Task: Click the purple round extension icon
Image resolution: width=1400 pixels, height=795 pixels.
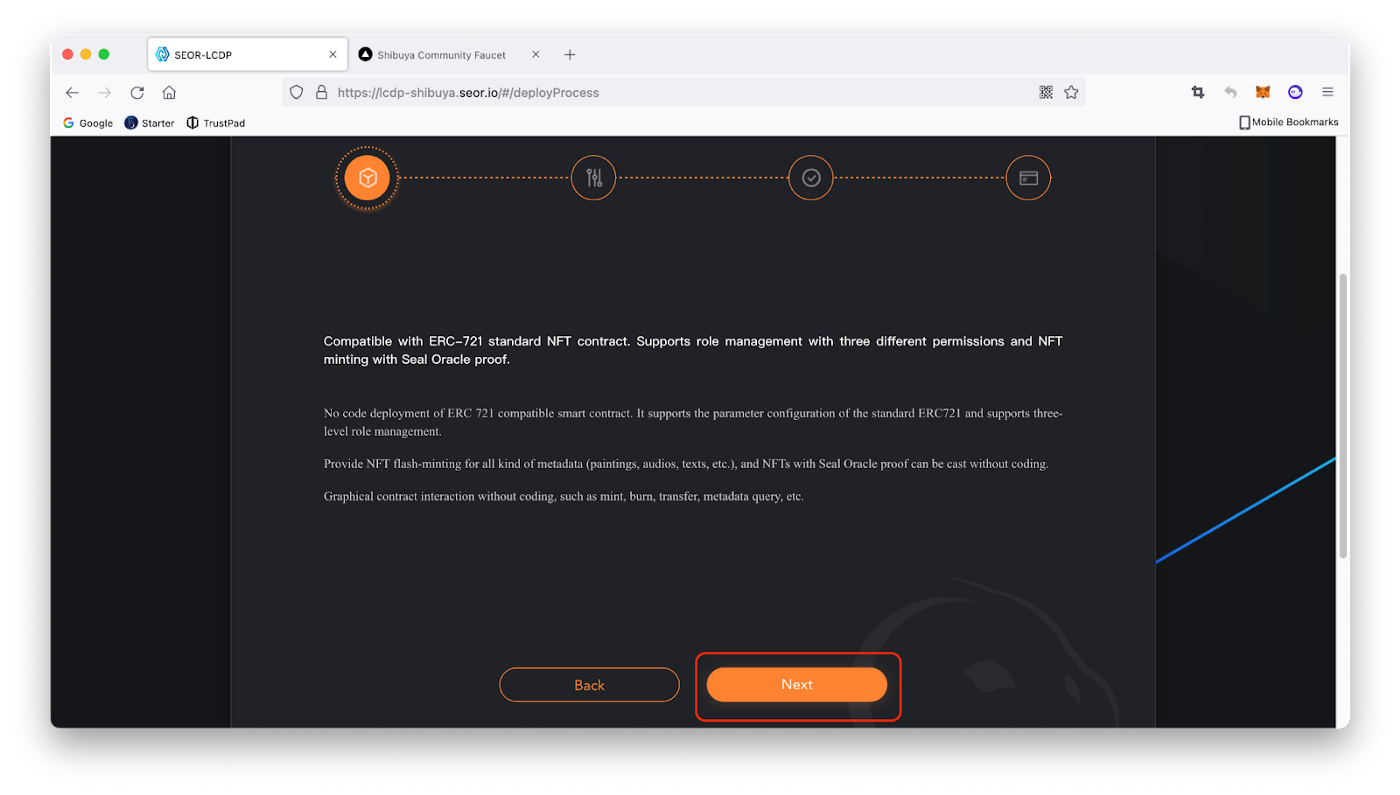Action: [1295, 92]
